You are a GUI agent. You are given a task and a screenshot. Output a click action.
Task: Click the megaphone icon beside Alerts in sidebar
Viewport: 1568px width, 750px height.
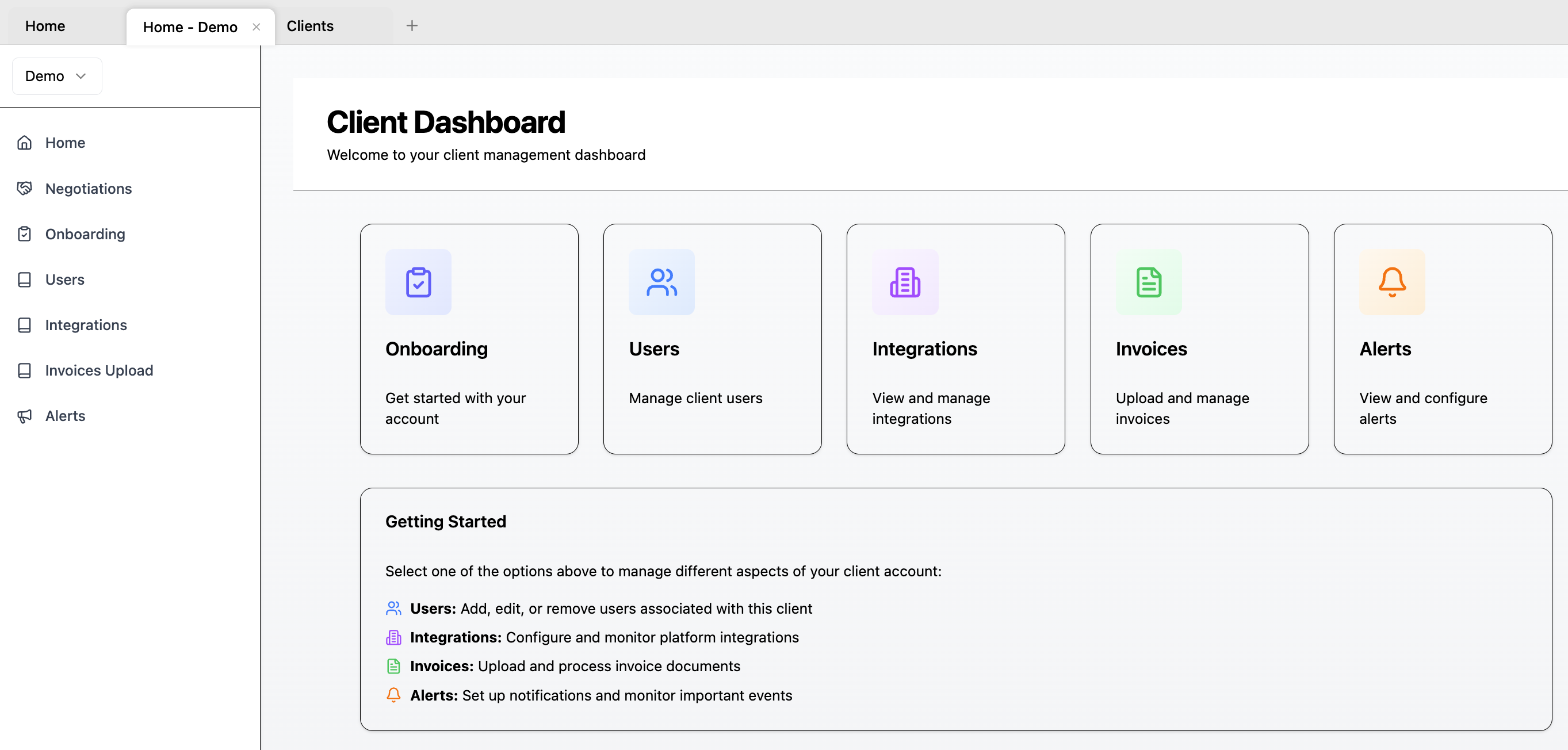coord(24,416)
